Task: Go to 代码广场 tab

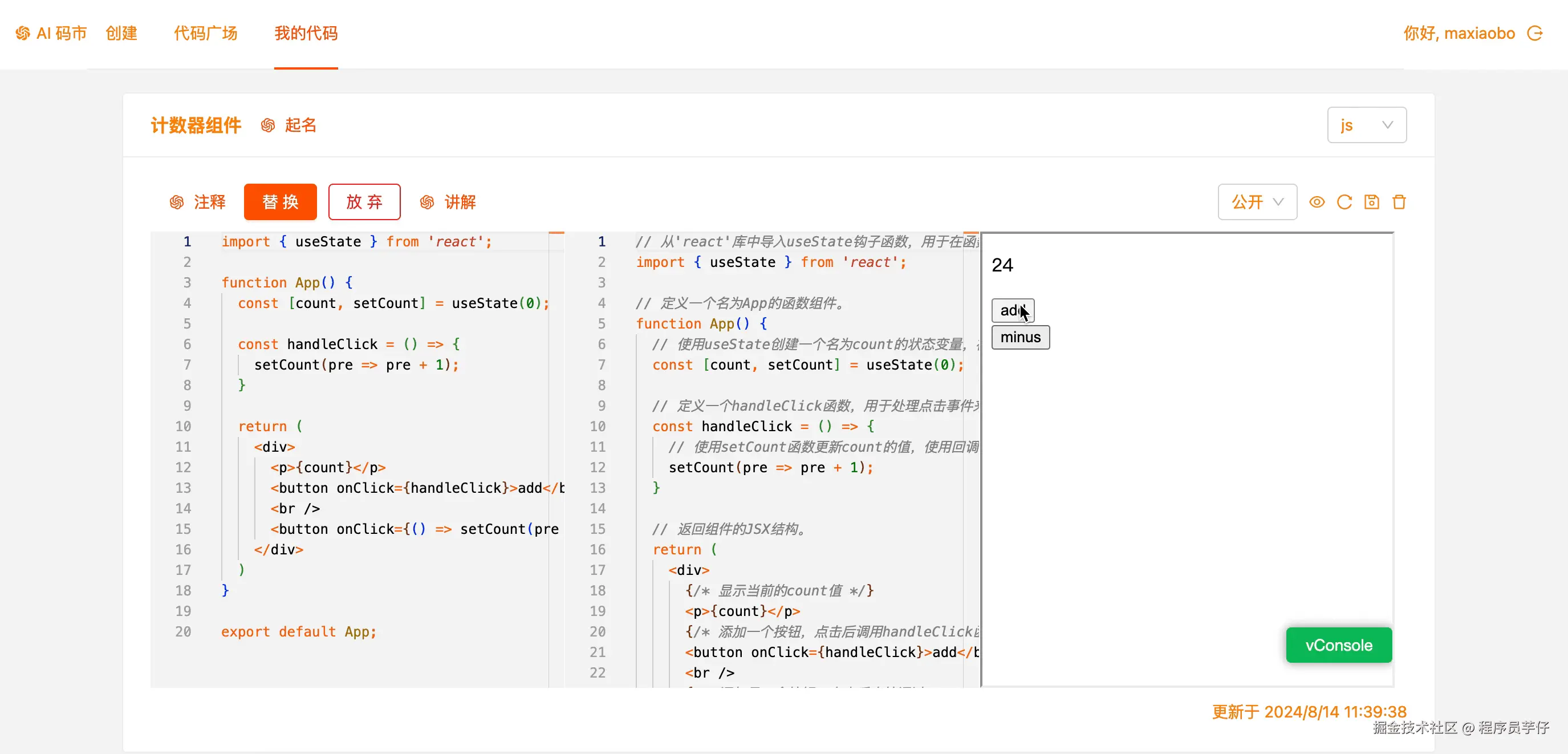Action: (206, 33)
